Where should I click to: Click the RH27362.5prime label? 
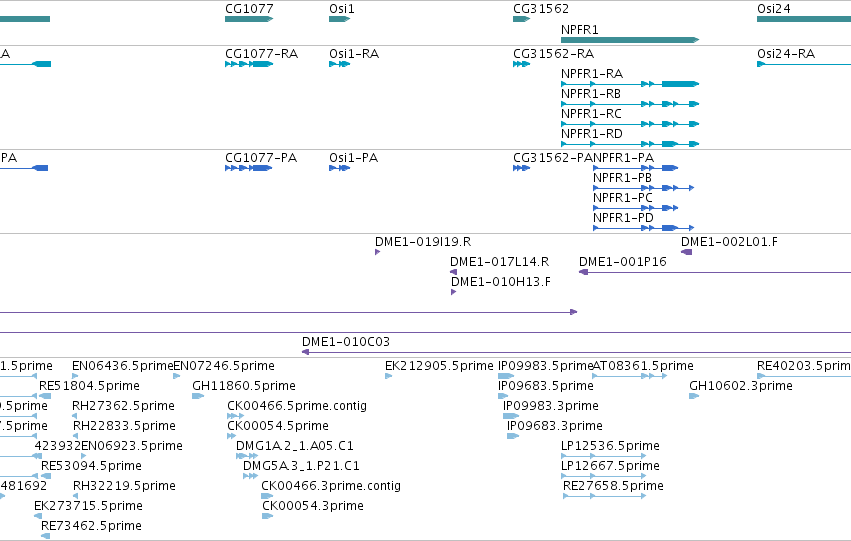(x=123, y=406)
